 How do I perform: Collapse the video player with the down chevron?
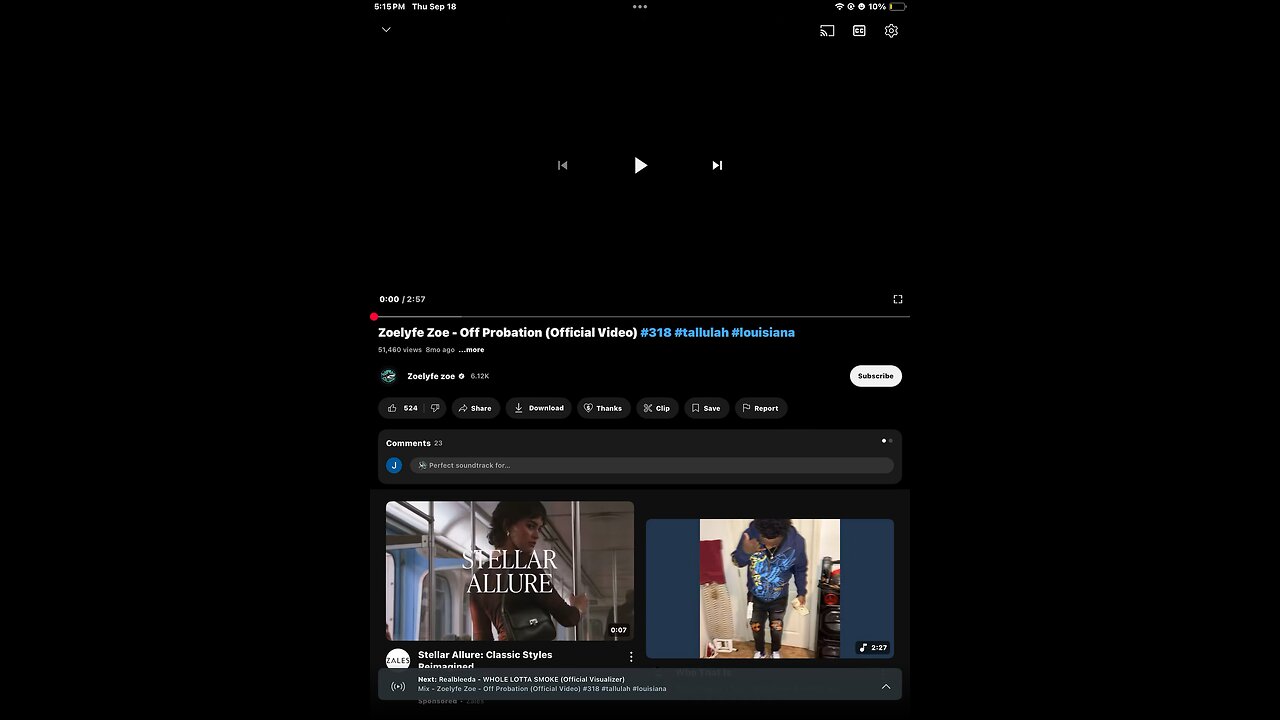click(386, 30)
